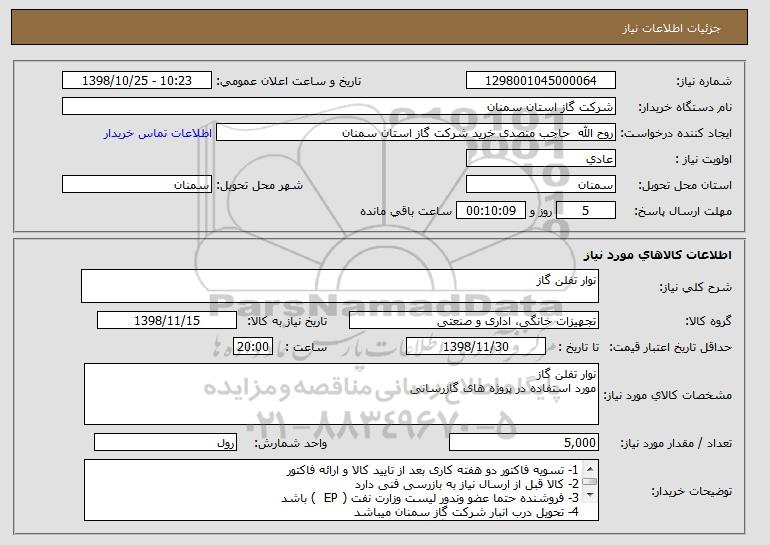The width and height of the screenshot is (770, 545).
Task: Select the priority field عادي
Action: (x=541, y=159)
